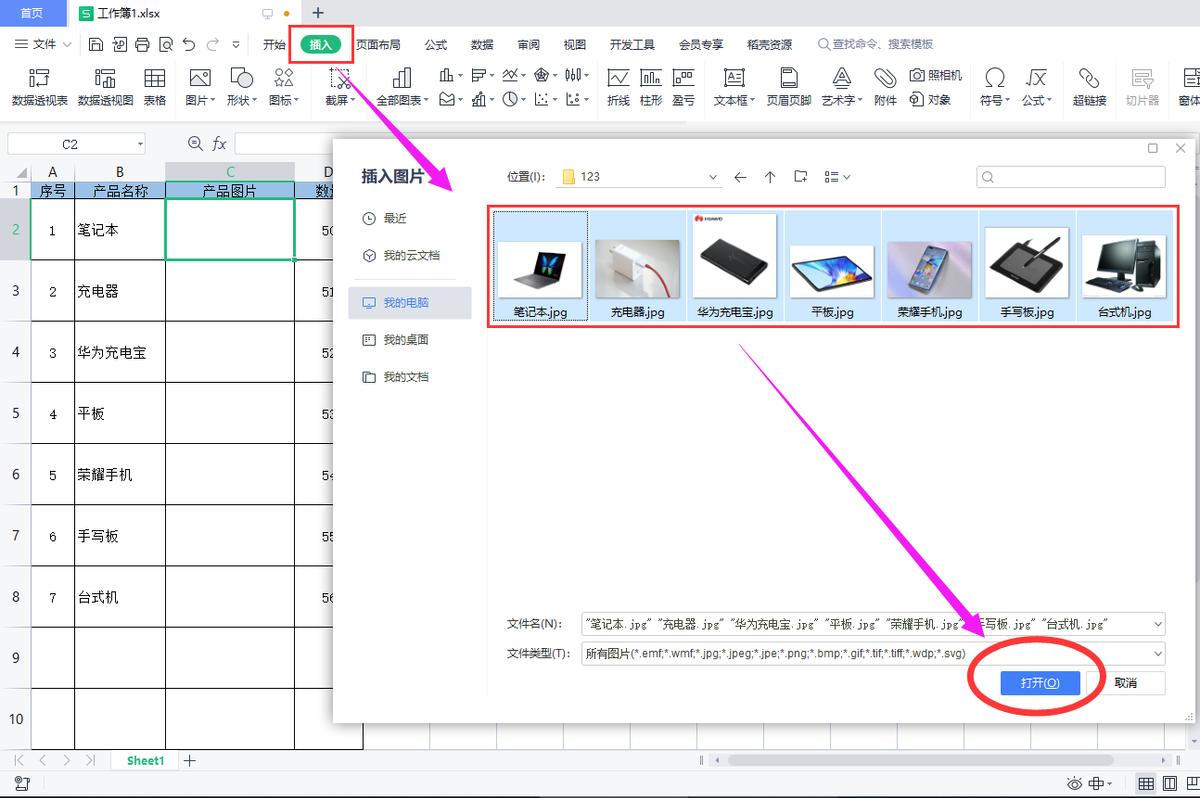Switch to the 开始 home tab
1200x798 pixels.
coord(274,44)
